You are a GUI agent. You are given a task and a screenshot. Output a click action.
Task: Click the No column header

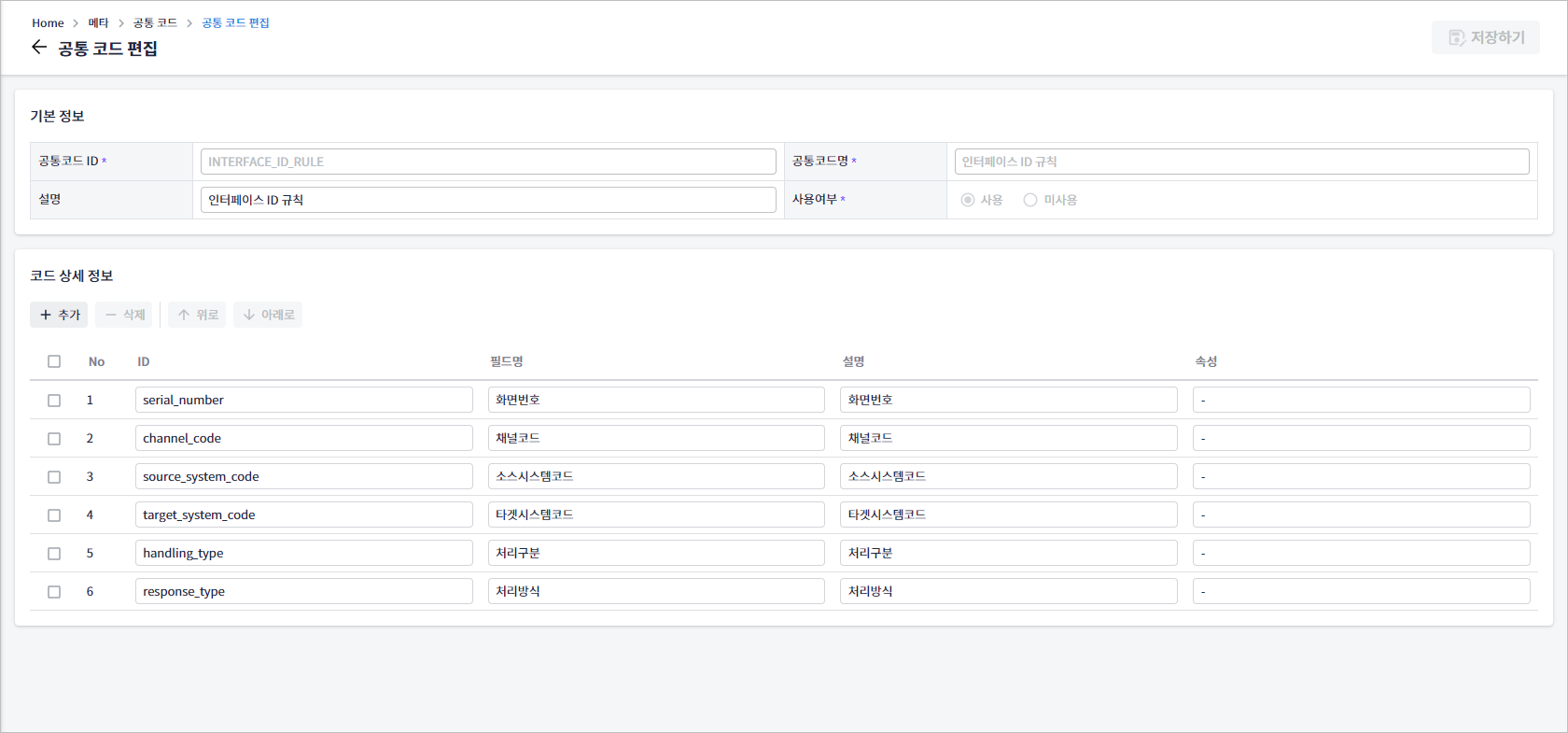96,361
